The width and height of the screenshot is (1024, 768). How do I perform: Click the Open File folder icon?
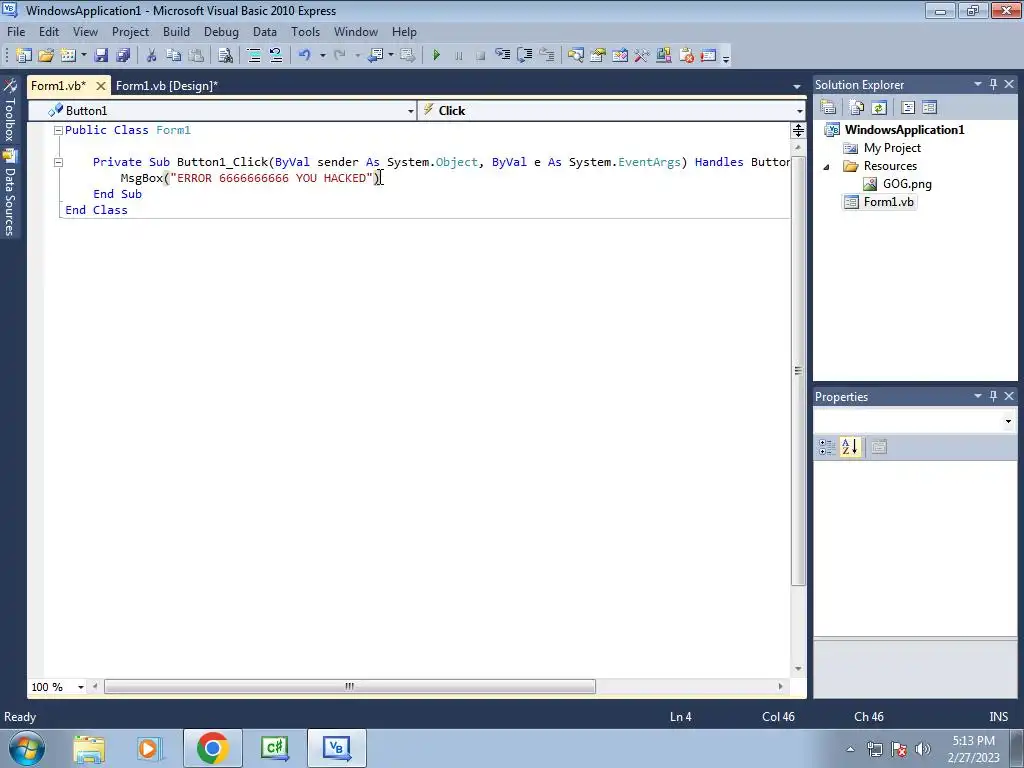(46, 56)
